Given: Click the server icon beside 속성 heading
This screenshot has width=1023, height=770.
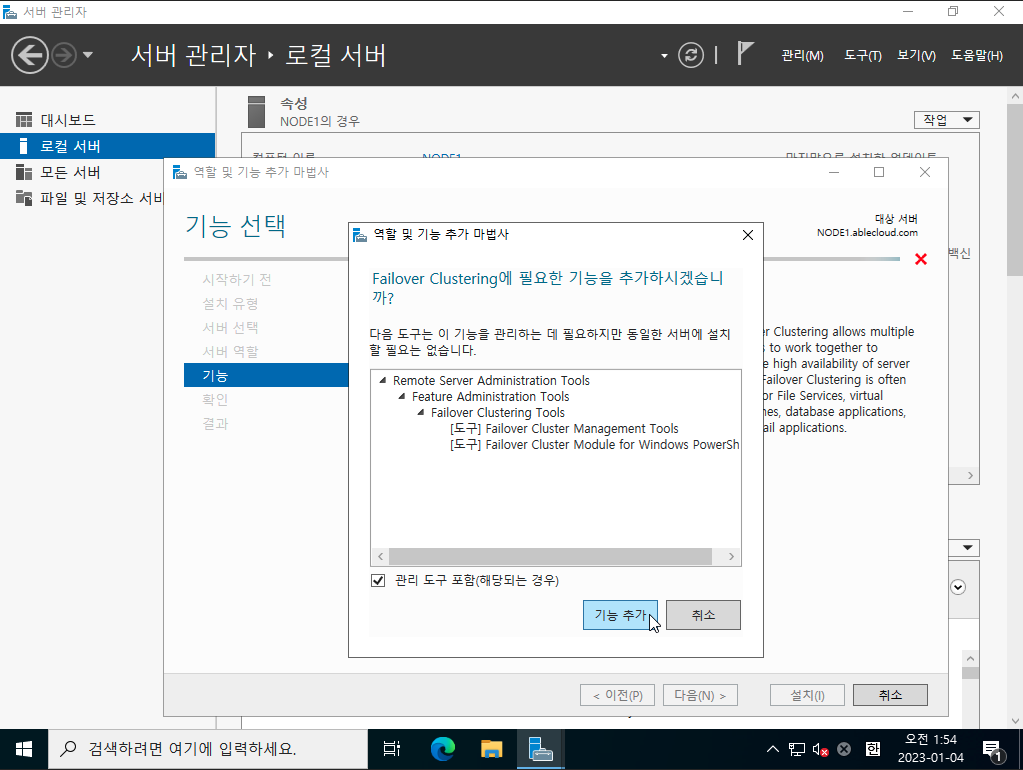Looking at the screenshot, I should click(256, 112).
